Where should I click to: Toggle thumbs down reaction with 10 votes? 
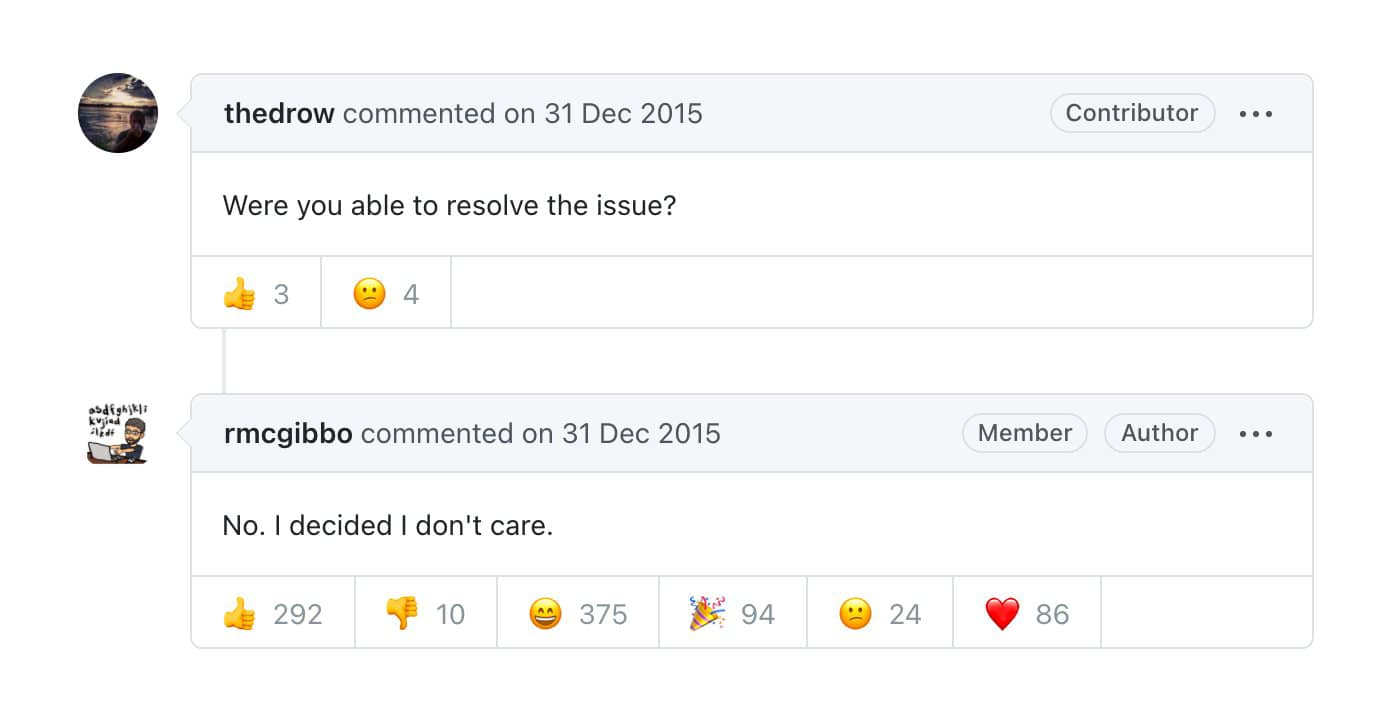tap(425, 614)
